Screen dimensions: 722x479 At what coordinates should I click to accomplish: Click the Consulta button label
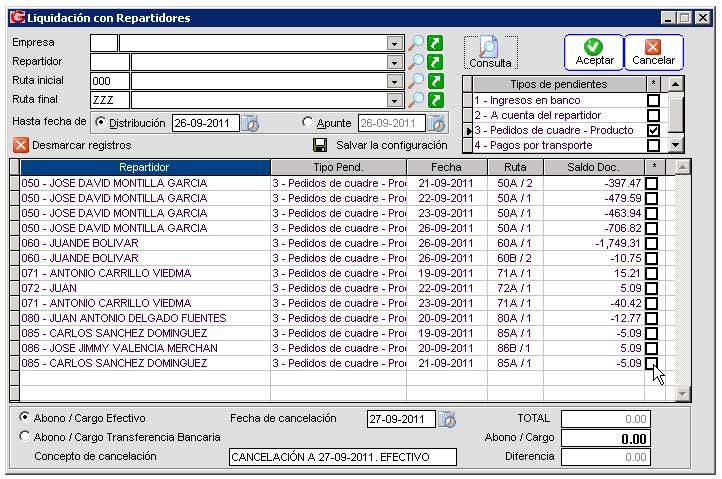click(490, 63)
